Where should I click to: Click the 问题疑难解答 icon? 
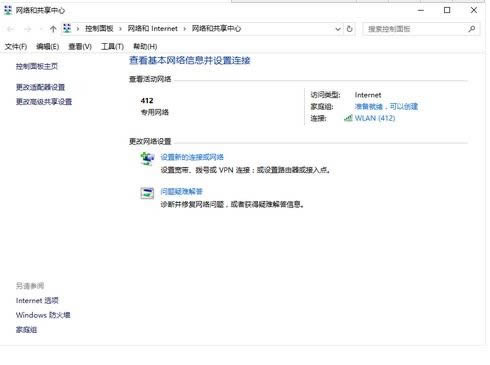tap(147, 193)
